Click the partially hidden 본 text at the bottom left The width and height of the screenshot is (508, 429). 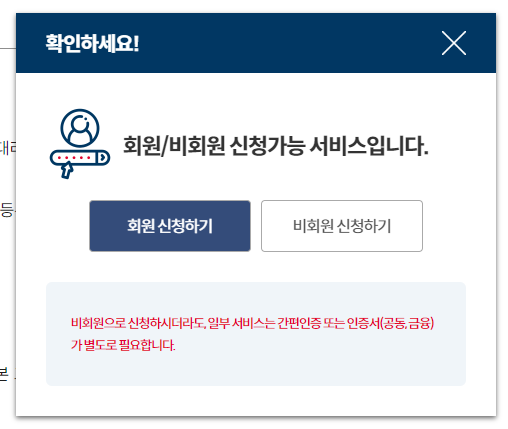point(4,374)
